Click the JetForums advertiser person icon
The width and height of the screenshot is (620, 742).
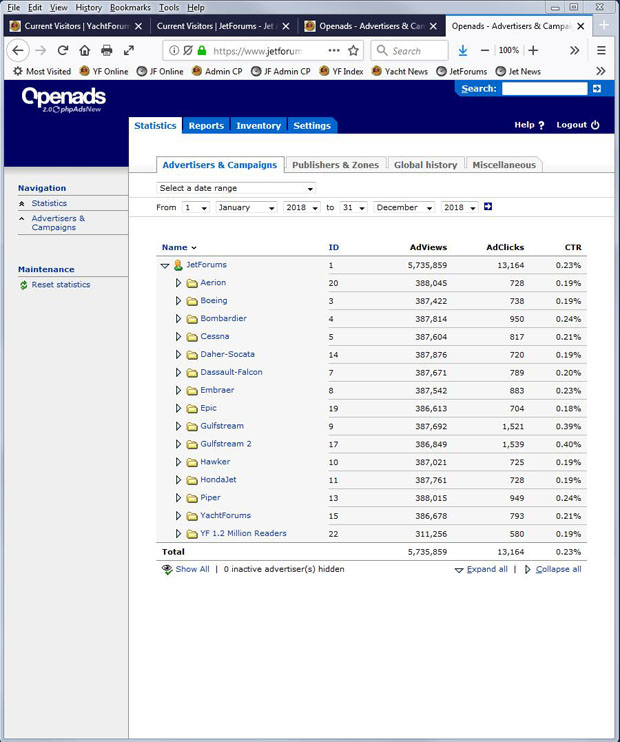click(x=178, y=265)
